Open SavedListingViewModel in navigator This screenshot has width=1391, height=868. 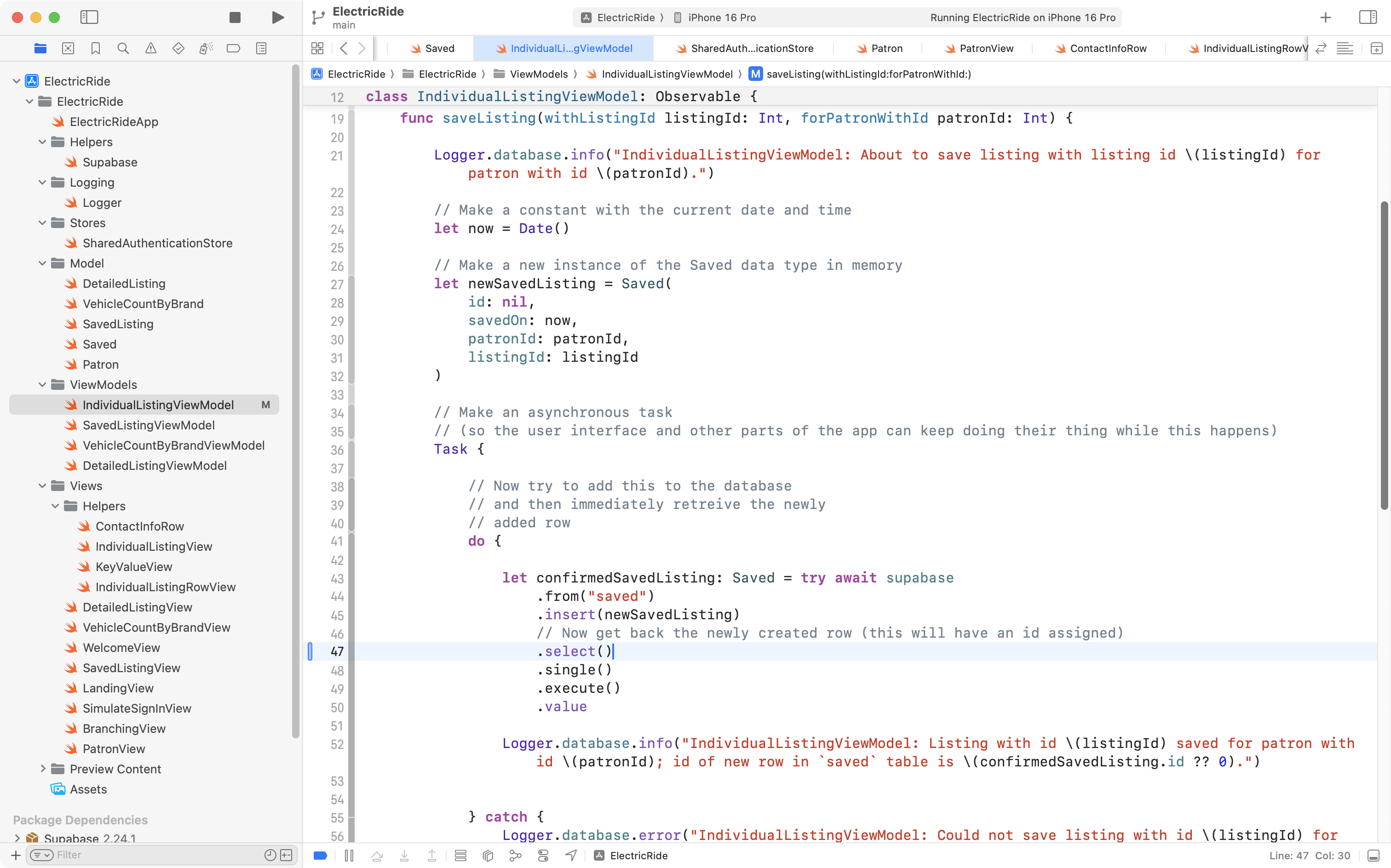point(148,425)
